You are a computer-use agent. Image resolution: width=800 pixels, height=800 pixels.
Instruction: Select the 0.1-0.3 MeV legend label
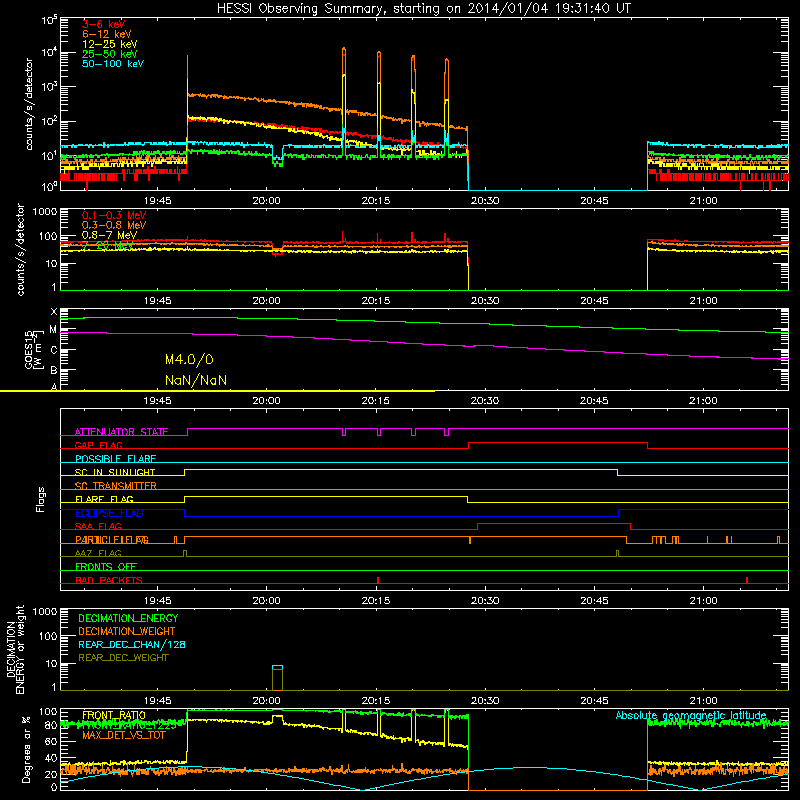(x=114, y=215)
